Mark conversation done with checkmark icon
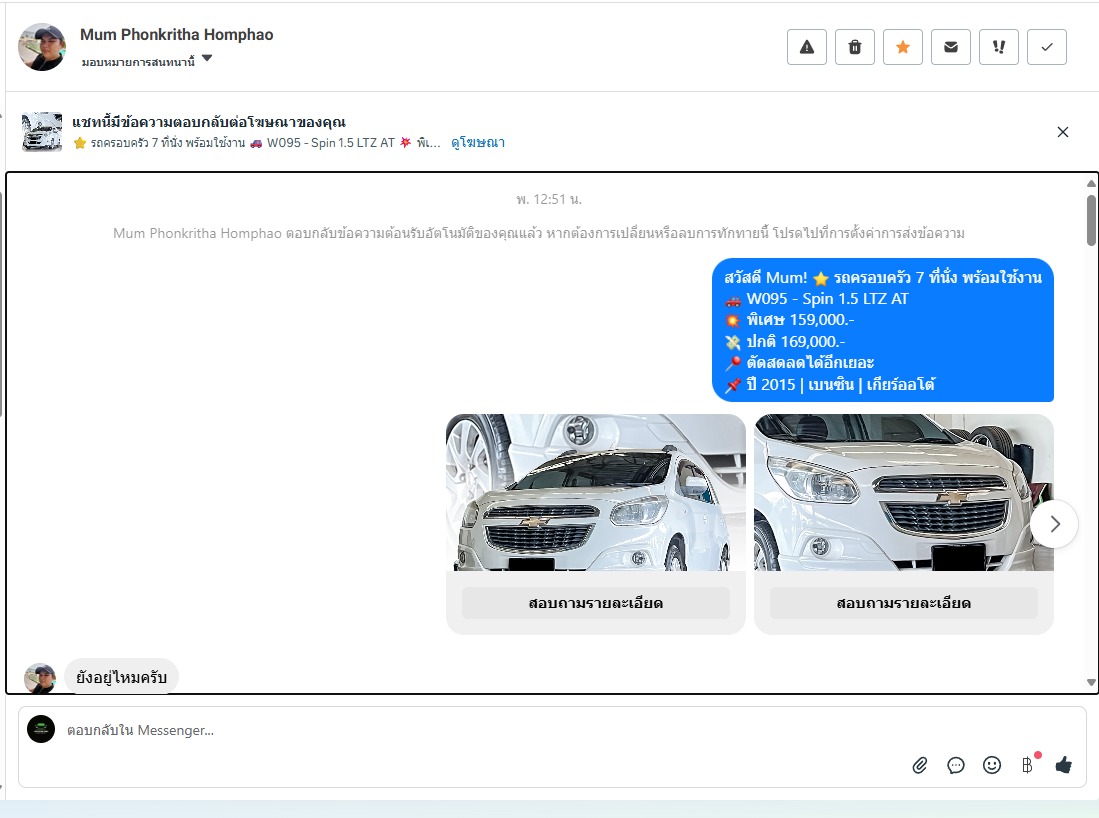The image size is (1099, 818). pos(1047,47)
